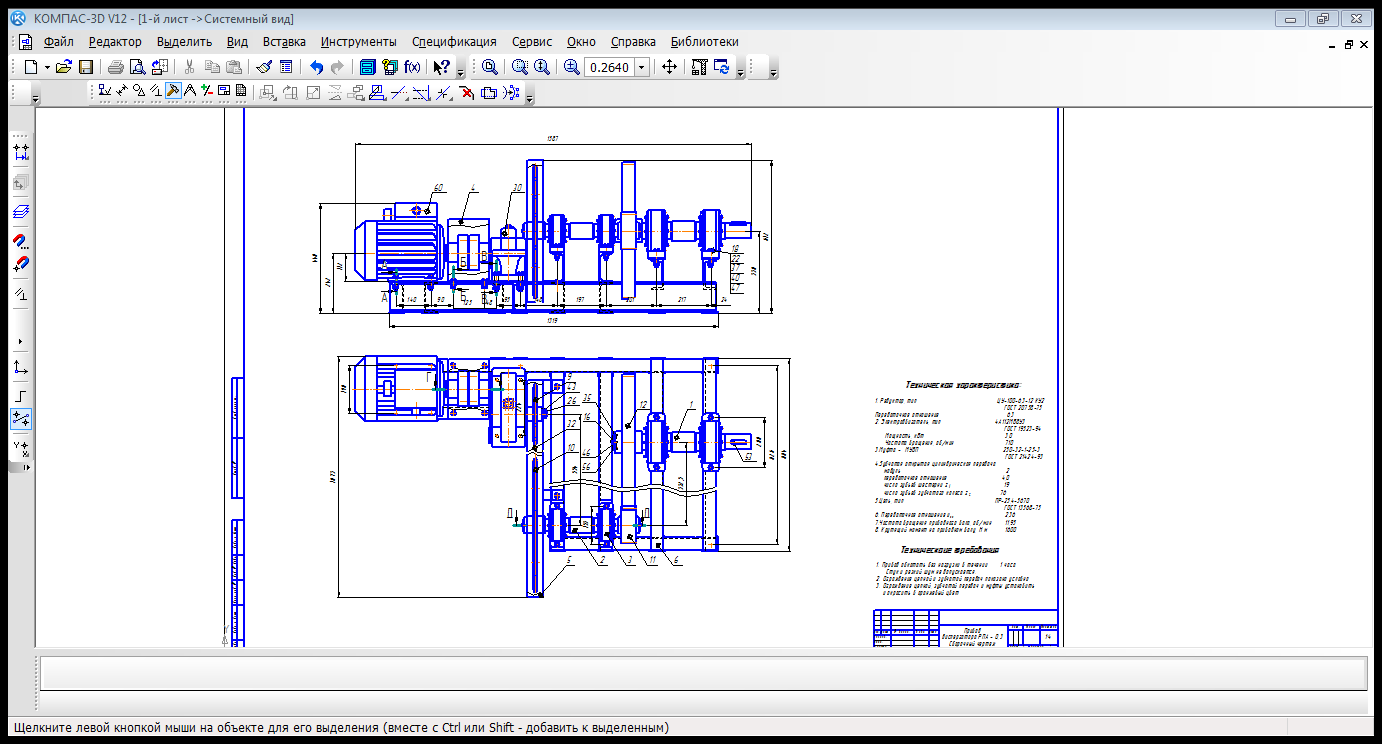Click the global snaps magnet icon
Viewport: 1382px width, 744px height.
[21, 241]
